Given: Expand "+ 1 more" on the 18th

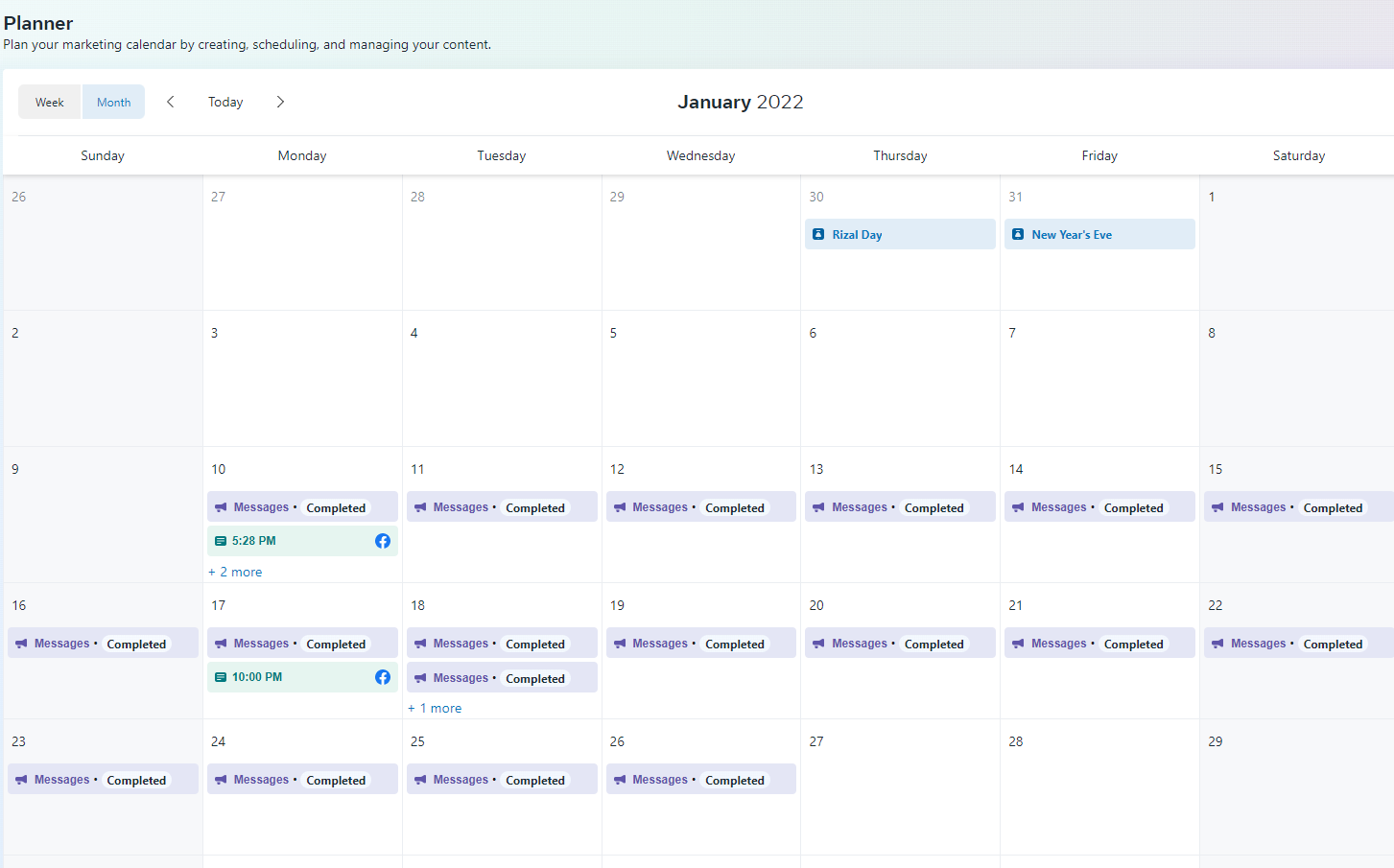Looking at the screenshot, I should (x=435, y=708).
